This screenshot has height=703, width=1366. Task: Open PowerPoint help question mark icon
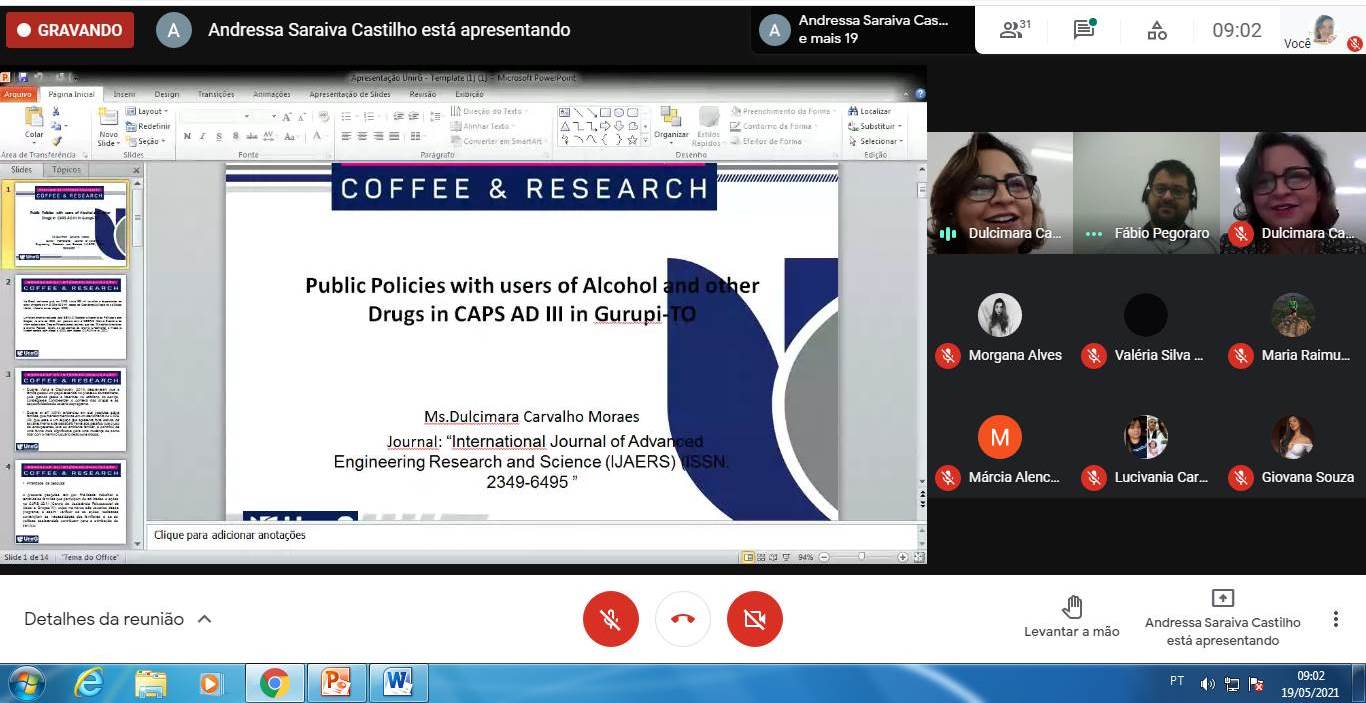[919, 94]
